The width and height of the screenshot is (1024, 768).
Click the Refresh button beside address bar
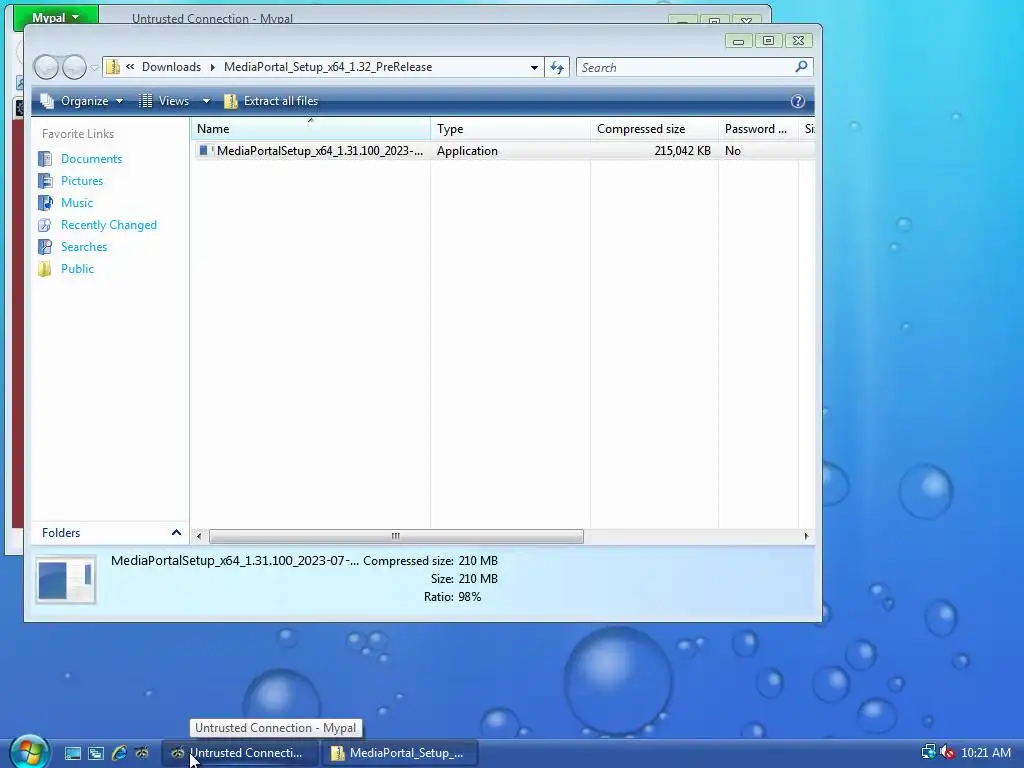pos(557,67)
